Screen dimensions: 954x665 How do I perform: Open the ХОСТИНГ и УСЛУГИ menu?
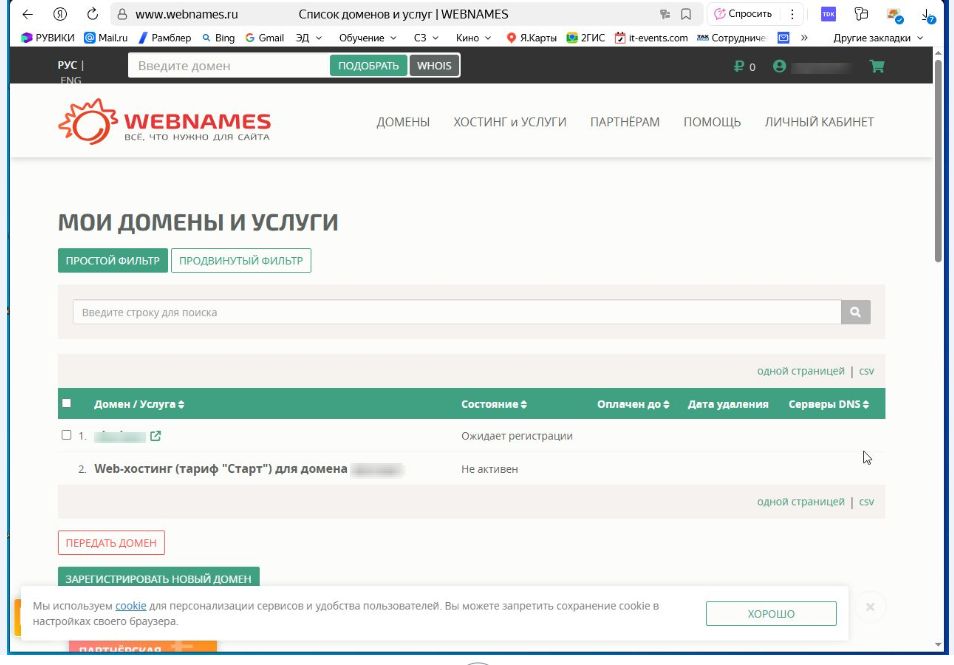510,122
